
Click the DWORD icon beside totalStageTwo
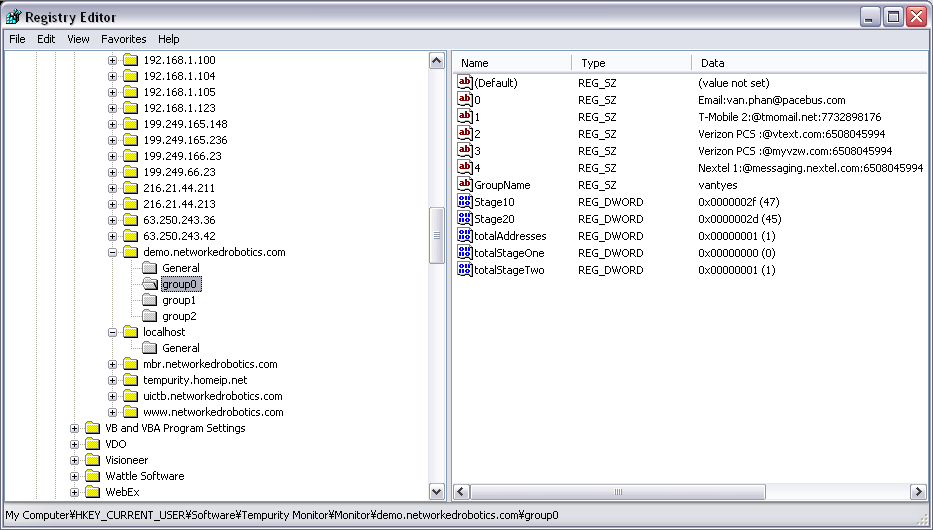pos(465,270)
